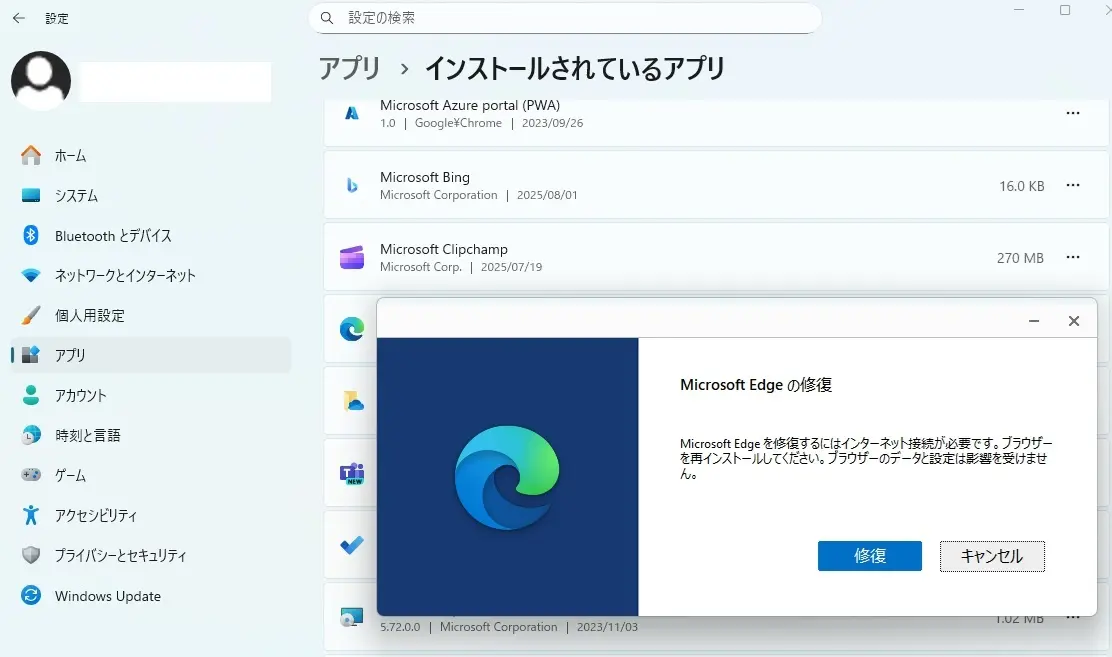
Task: Click the Apps sidebar icon
Action: pyautogui.click(x=30, y=355)
